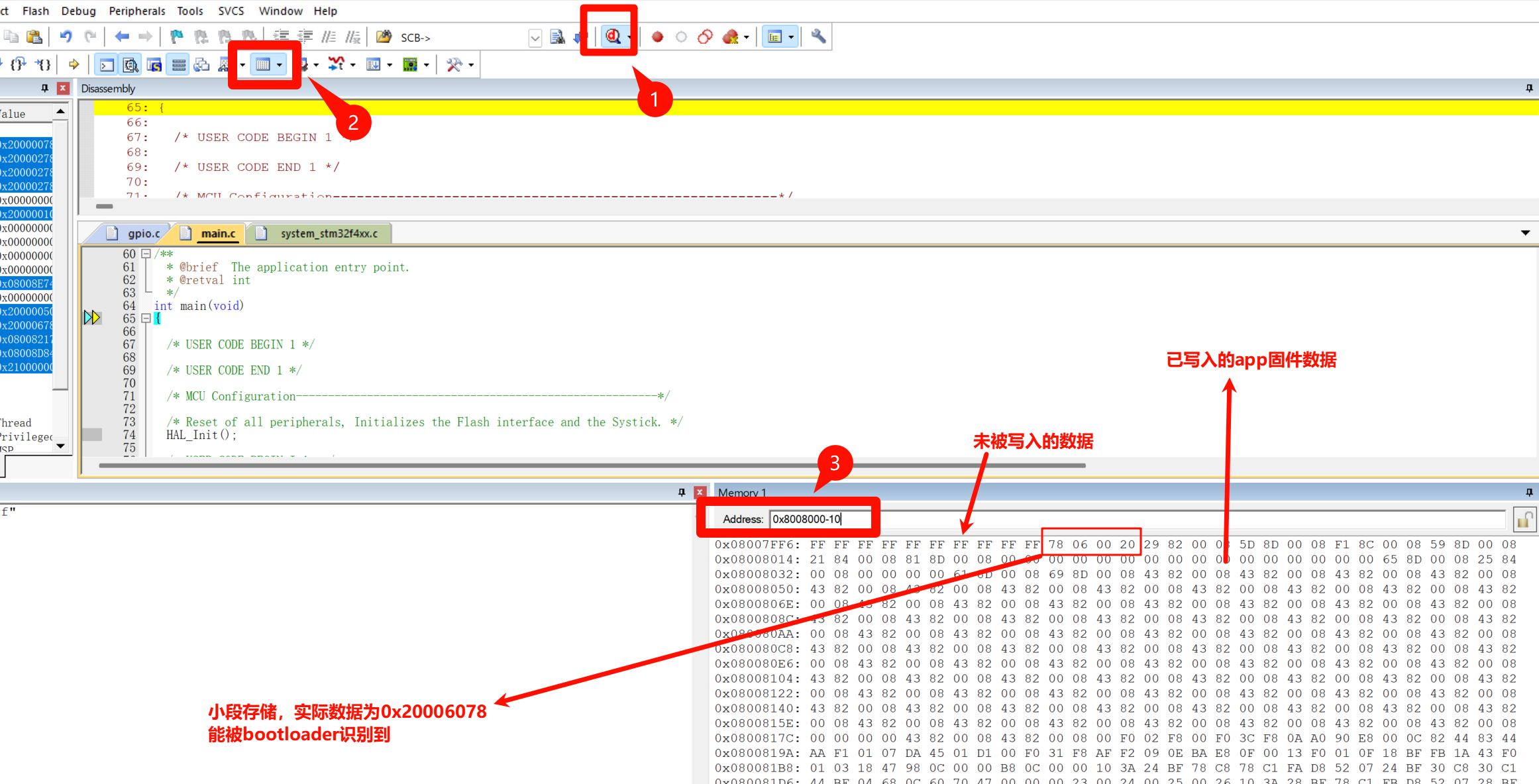The image size is (1539, 784).
Task: Toggle the Command Window button
Action: point(107,64)
